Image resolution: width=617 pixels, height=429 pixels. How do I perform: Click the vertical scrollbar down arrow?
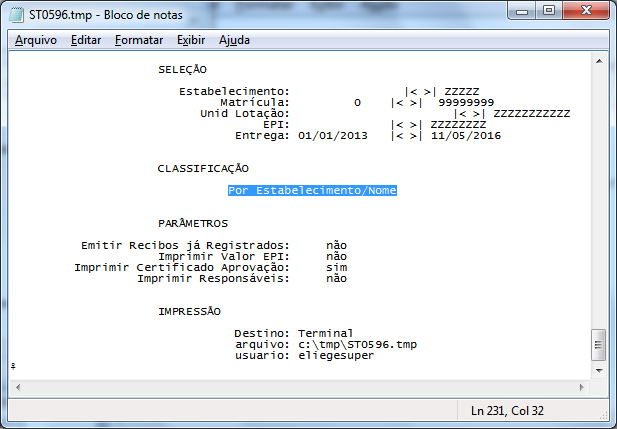tap(599, 370)
